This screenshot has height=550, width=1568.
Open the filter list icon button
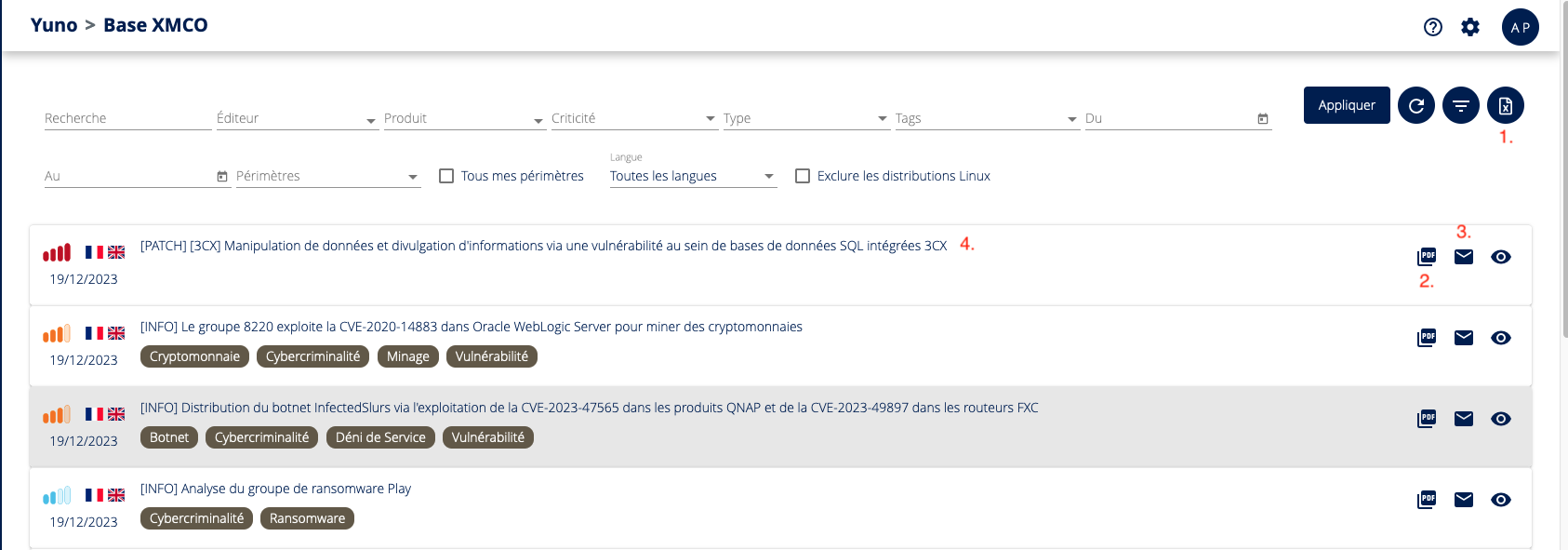point(1460,106)
